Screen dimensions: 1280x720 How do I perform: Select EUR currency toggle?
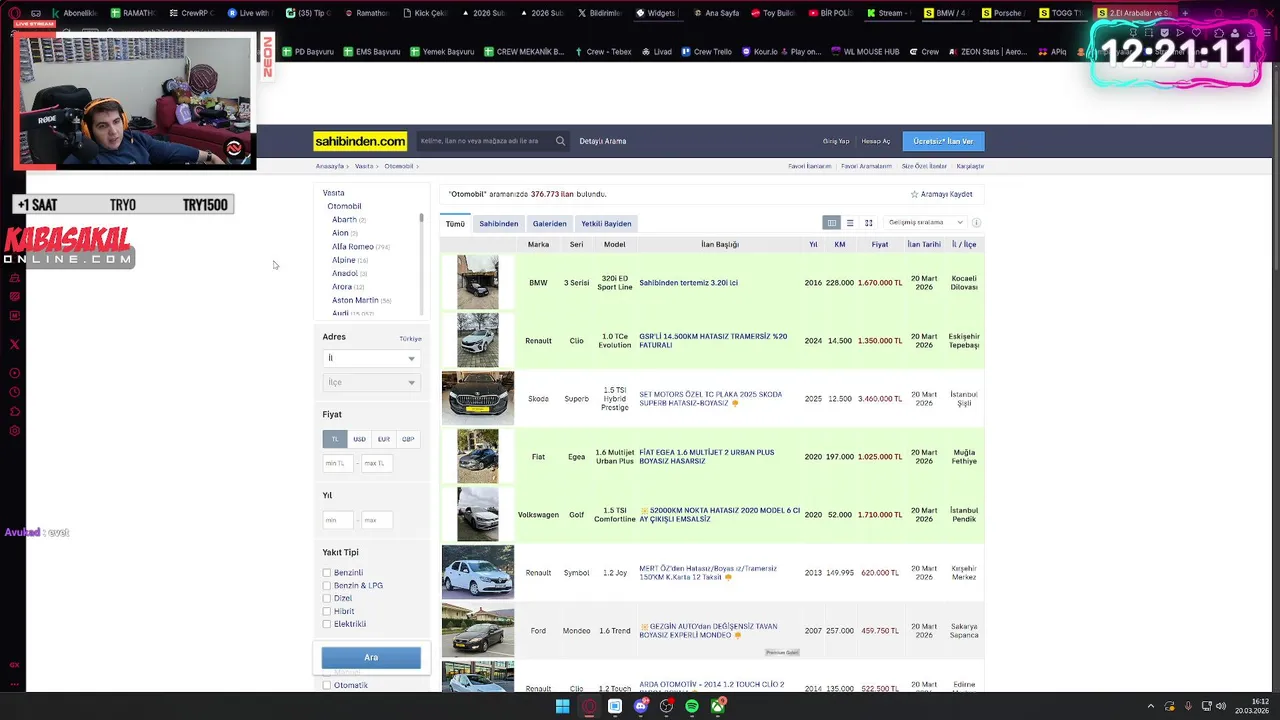tap(383, 439)
